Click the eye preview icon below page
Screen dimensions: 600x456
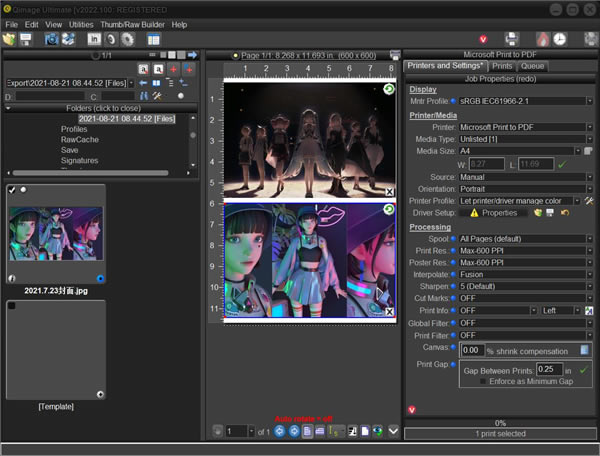377,432
